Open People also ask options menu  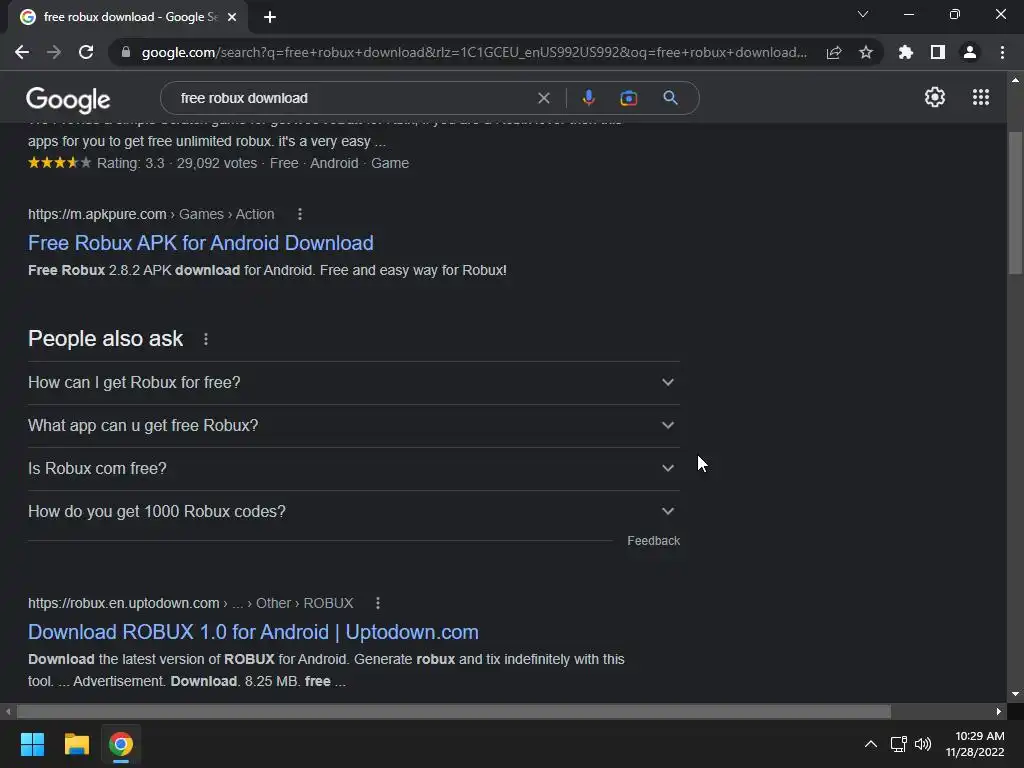click(206, 339)
